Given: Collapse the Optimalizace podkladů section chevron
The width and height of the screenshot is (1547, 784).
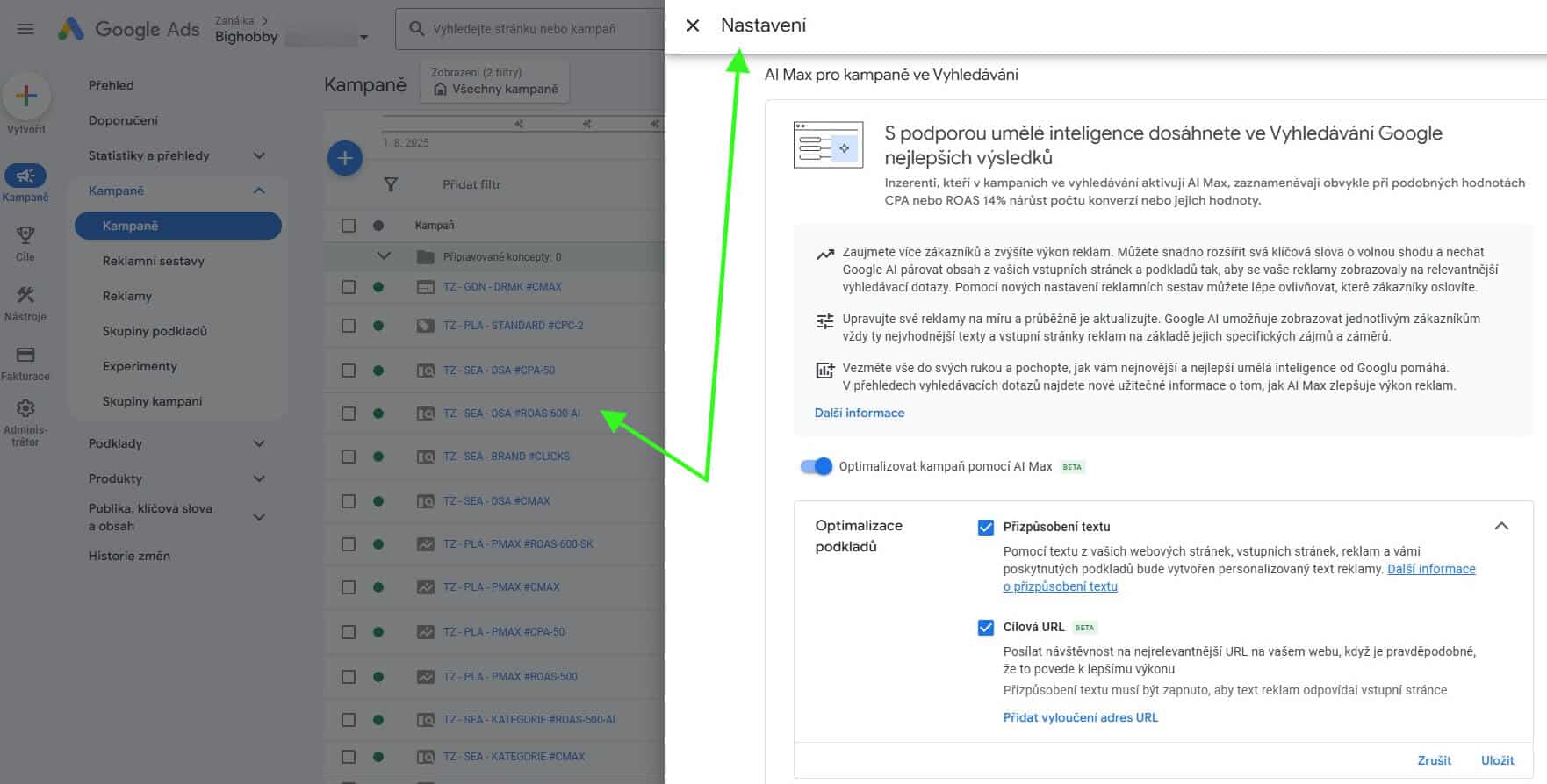Looking at the screenshot, I should tap(1500, 526).
